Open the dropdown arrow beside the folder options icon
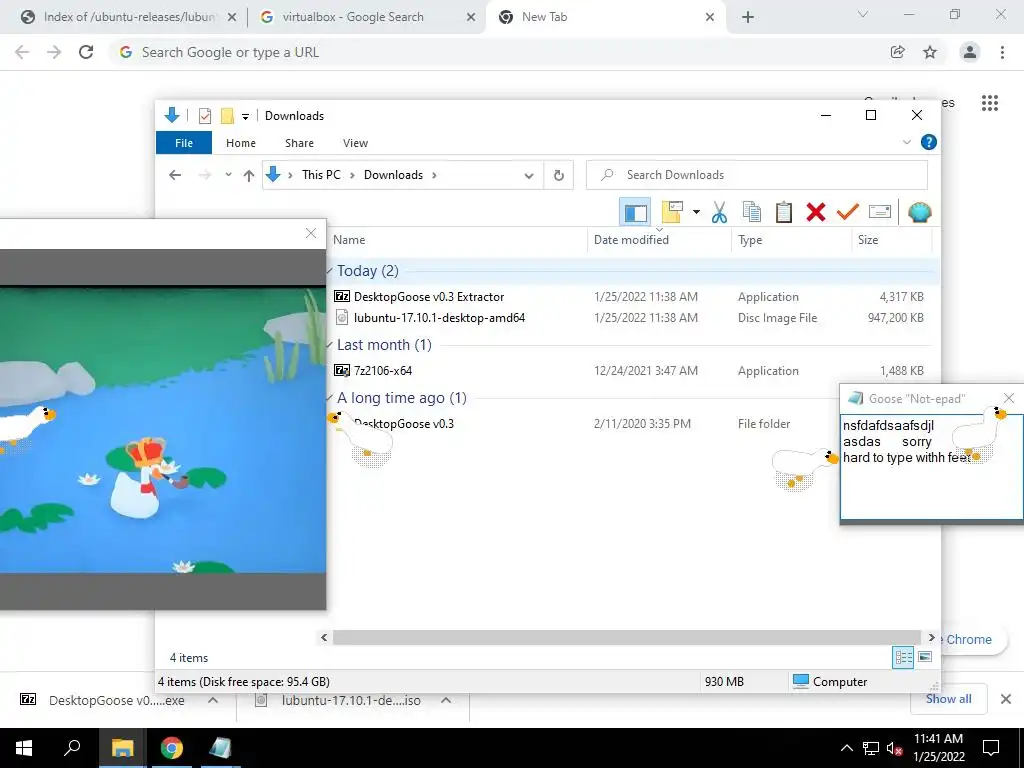1024x768 pixels. click(x=696, y=212)
